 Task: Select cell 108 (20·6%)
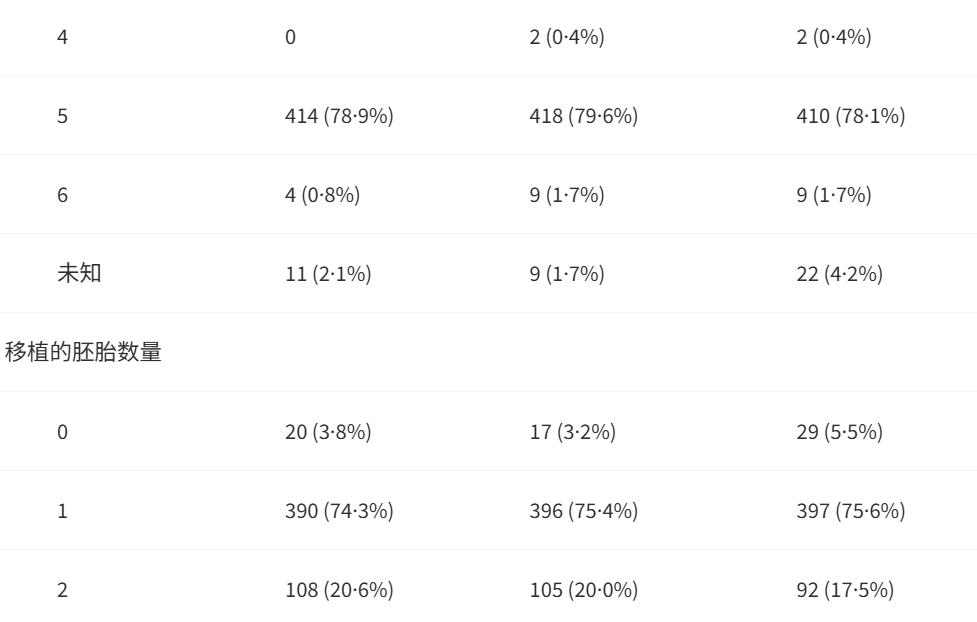point(339,590)
